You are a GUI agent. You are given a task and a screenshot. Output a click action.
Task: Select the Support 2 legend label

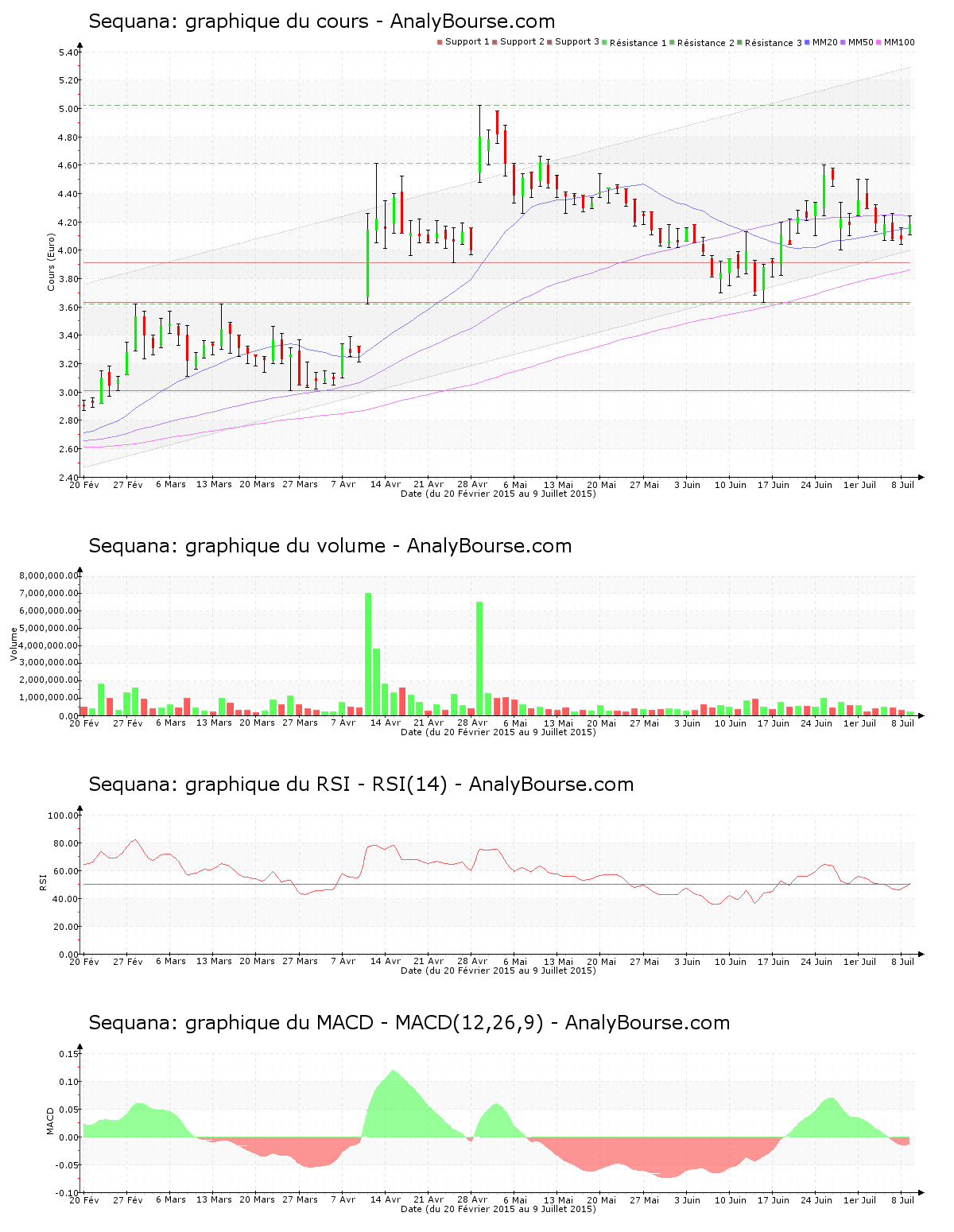coord(522,42)
